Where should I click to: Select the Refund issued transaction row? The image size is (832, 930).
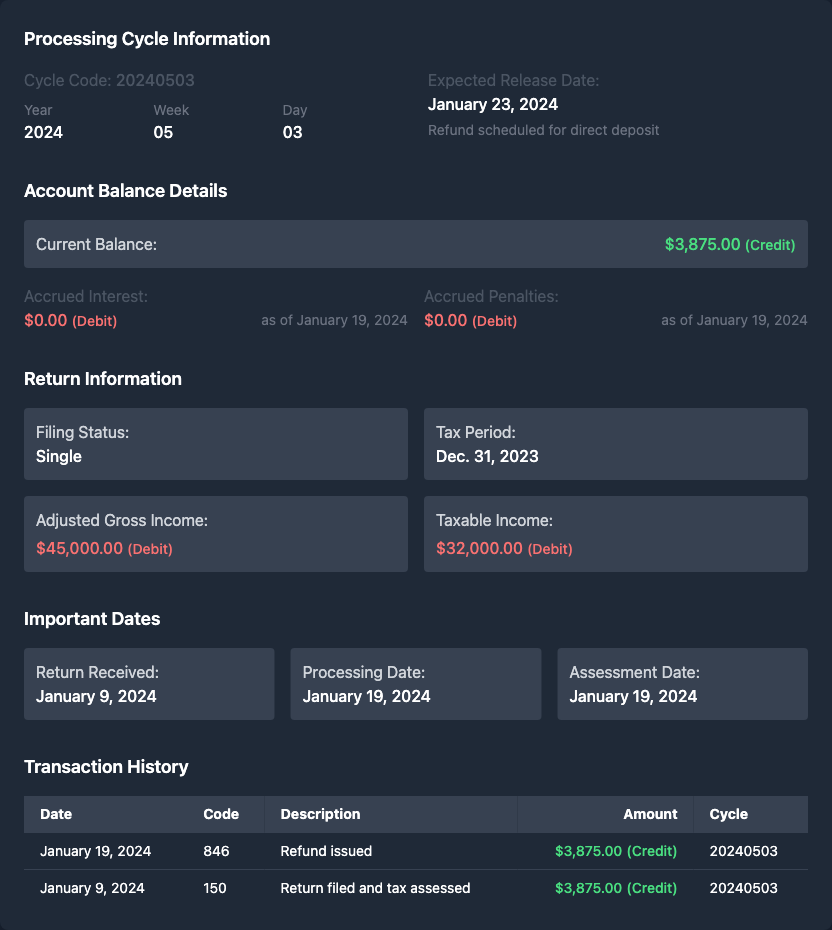coord(415,851)
